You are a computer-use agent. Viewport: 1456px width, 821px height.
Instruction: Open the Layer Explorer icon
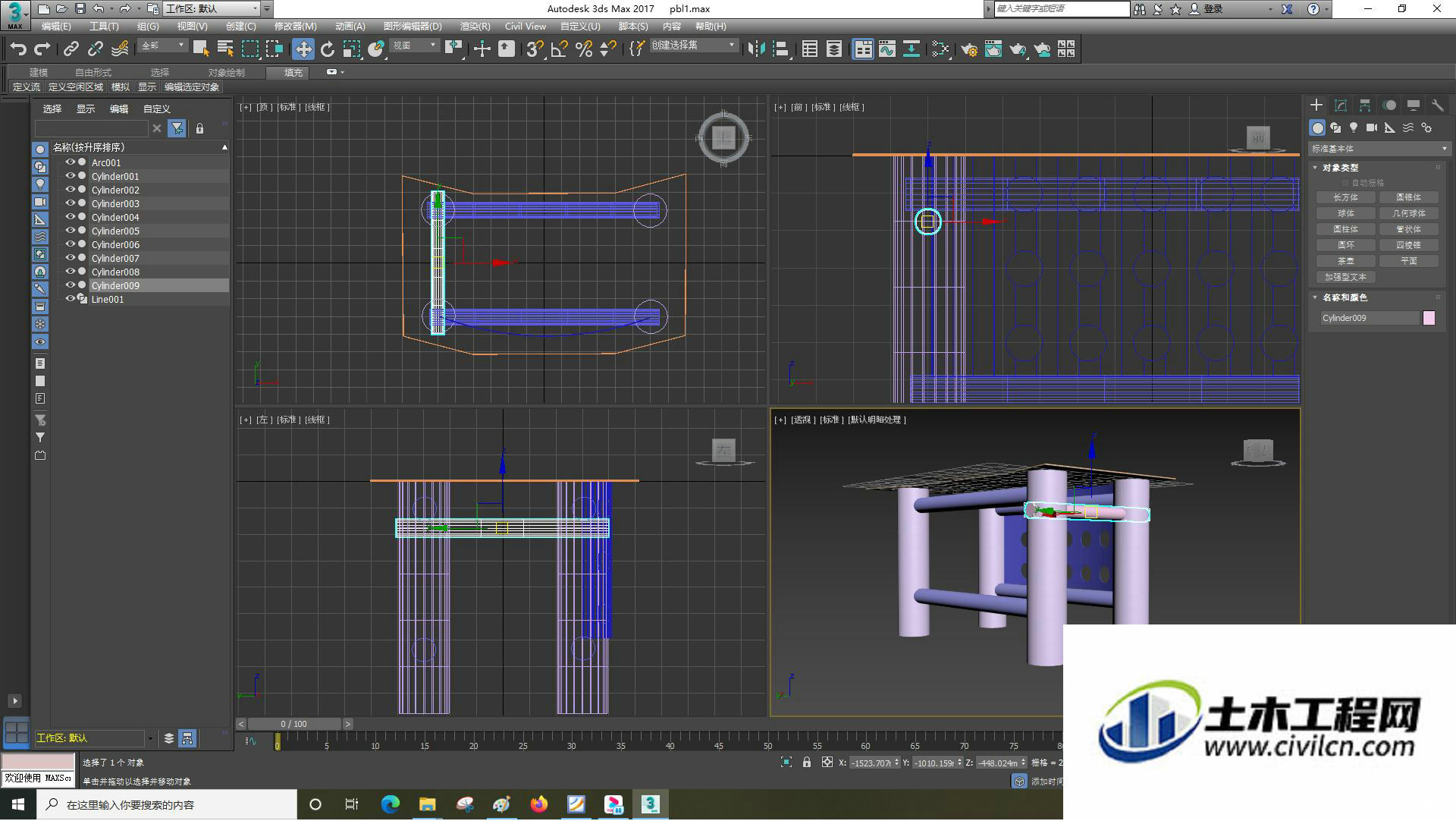tap(834, 49)
